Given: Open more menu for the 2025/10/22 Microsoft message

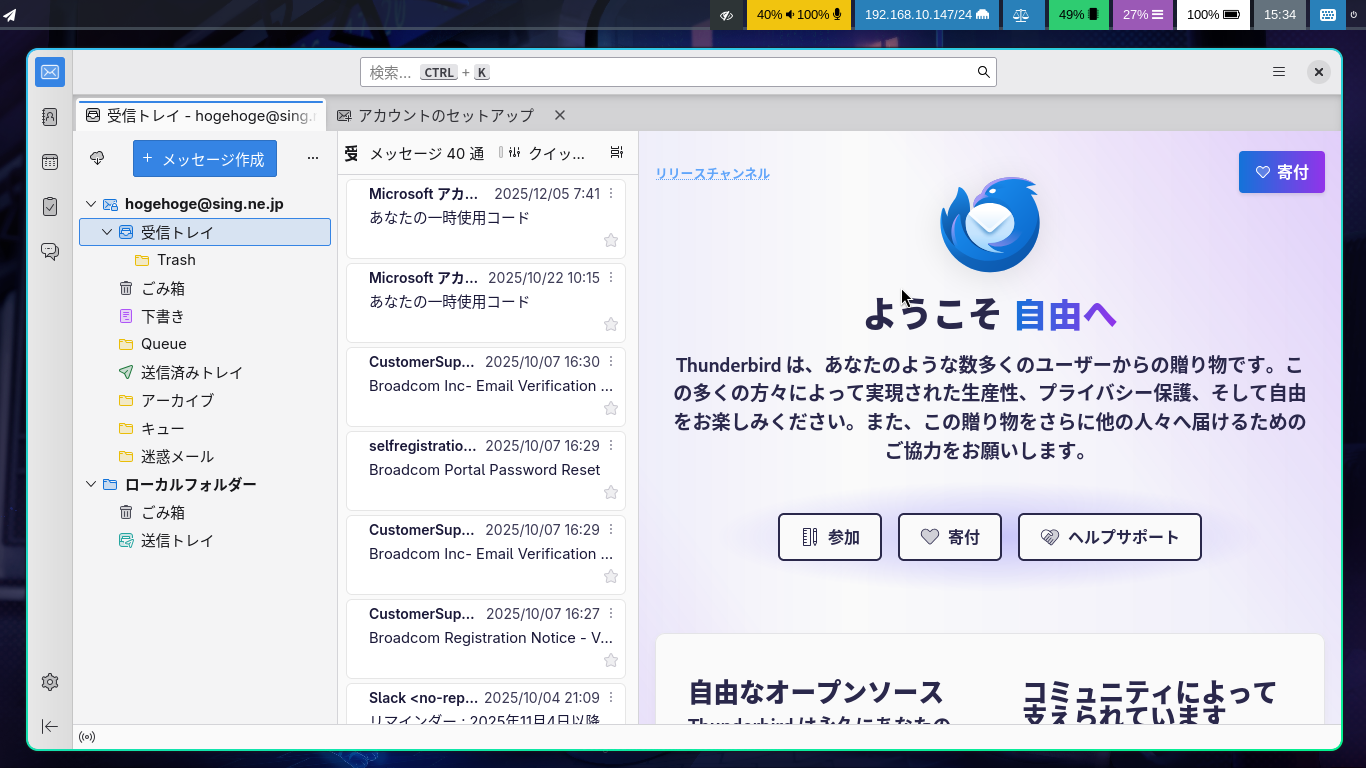Looking at the screenshot, I should click(611, 277).
